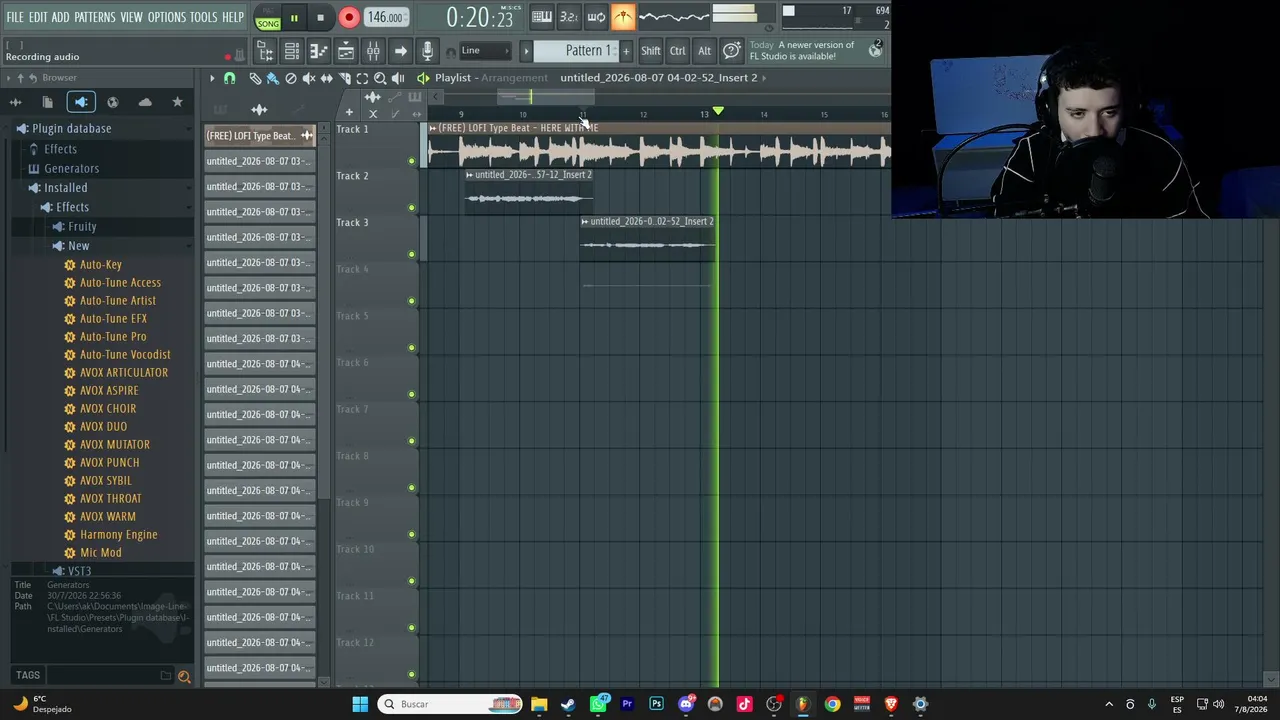
Task: Expand the Generators entry in browser
Action: point(71,168)
